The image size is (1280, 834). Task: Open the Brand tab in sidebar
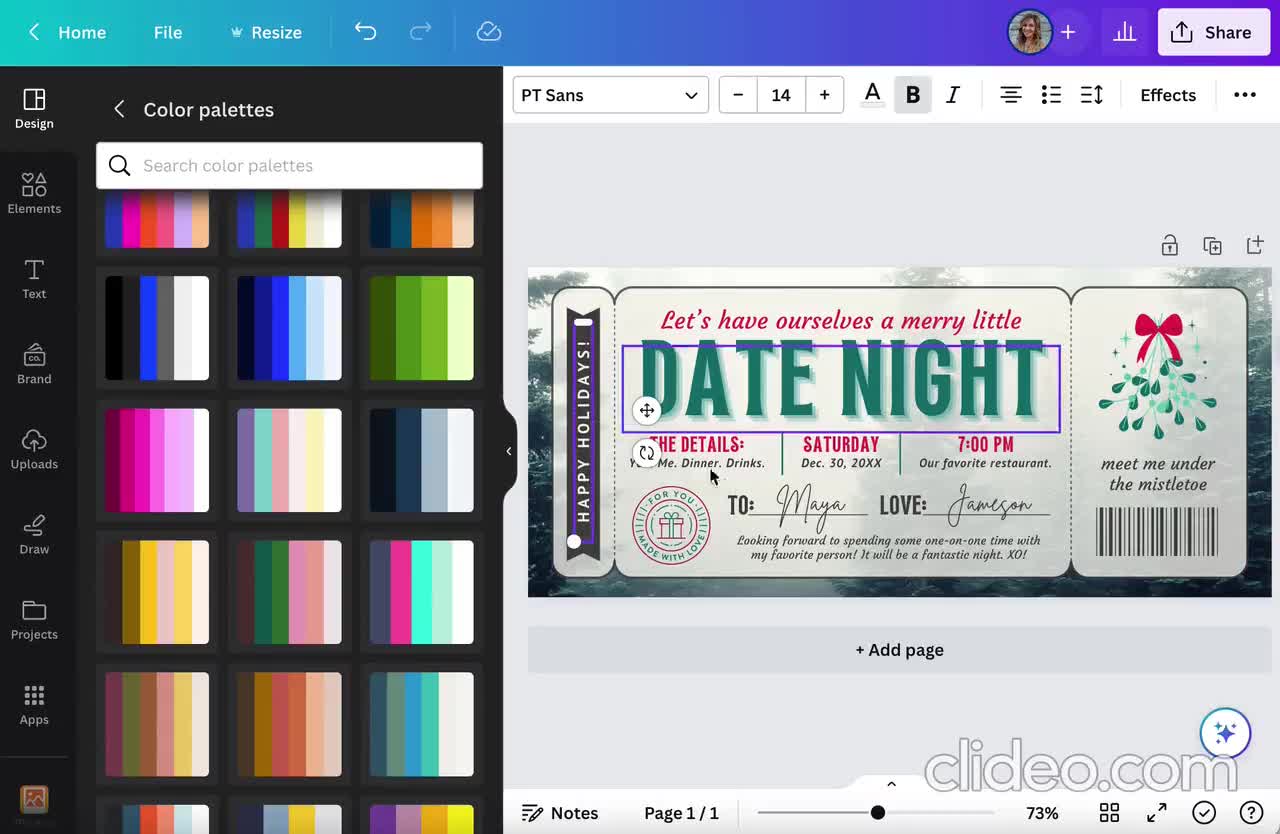coord(34,364)
